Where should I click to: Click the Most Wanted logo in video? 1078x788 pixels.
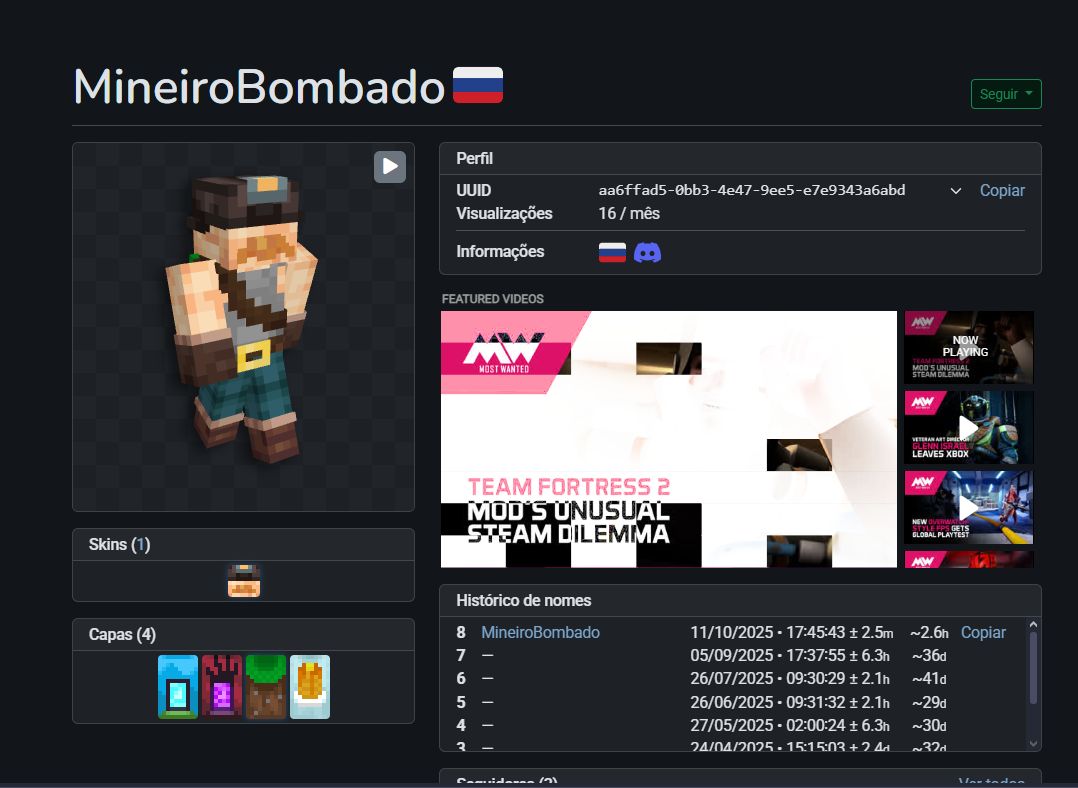click(x=504, y=353)
